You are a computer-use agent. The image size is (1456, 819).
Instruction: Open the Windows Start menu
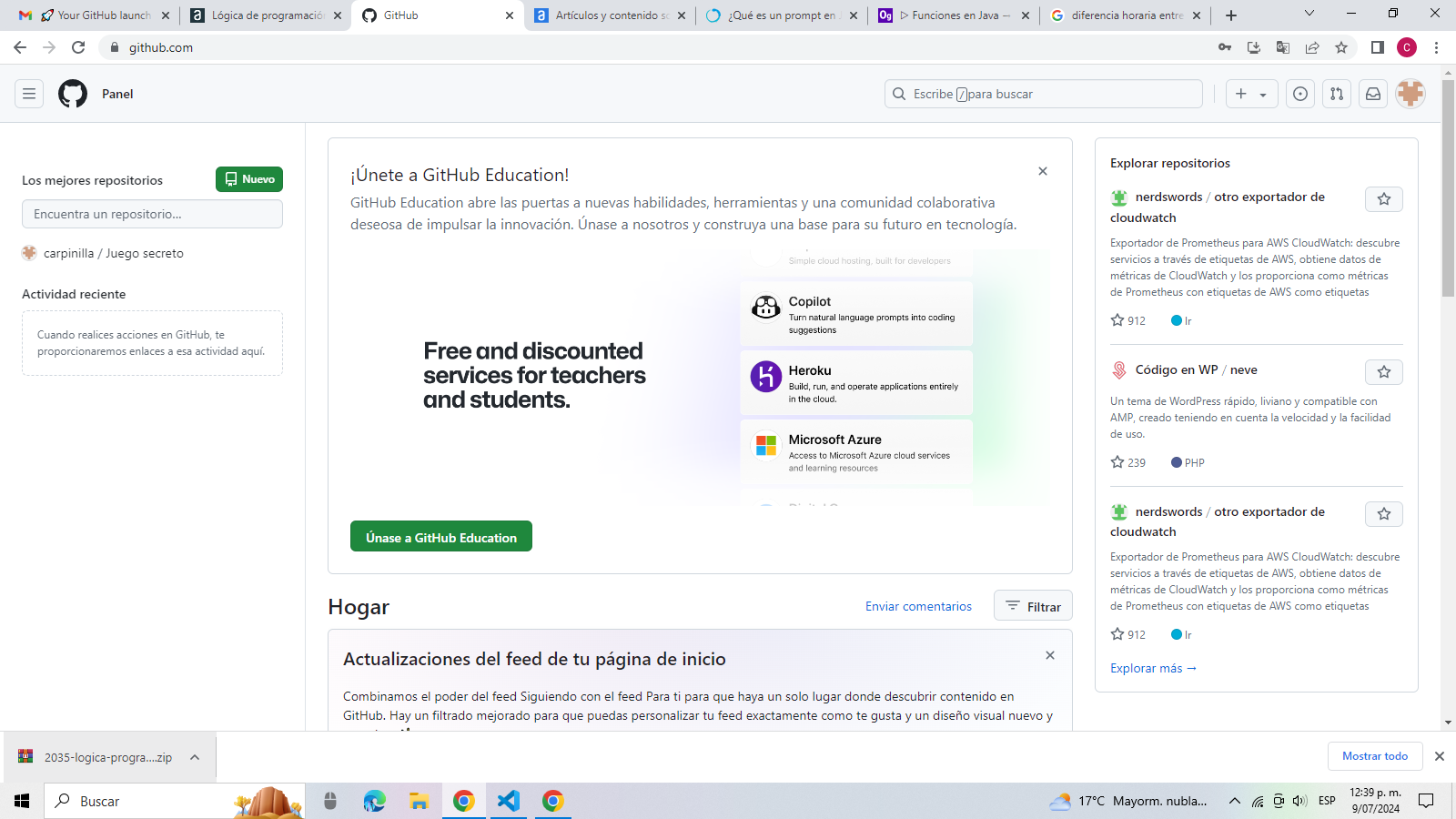pos(22,801)
